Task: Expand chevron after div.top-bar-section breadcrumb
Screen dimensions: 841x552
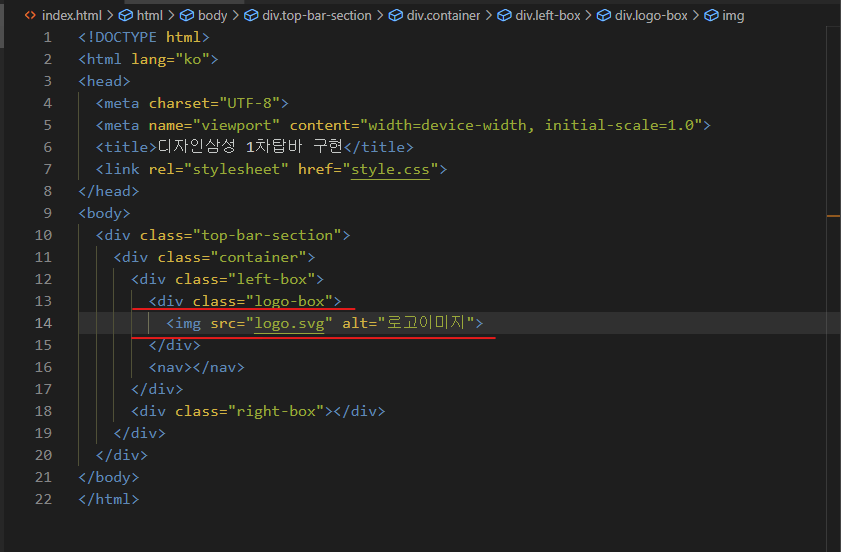Action: [x=380, y=16]
